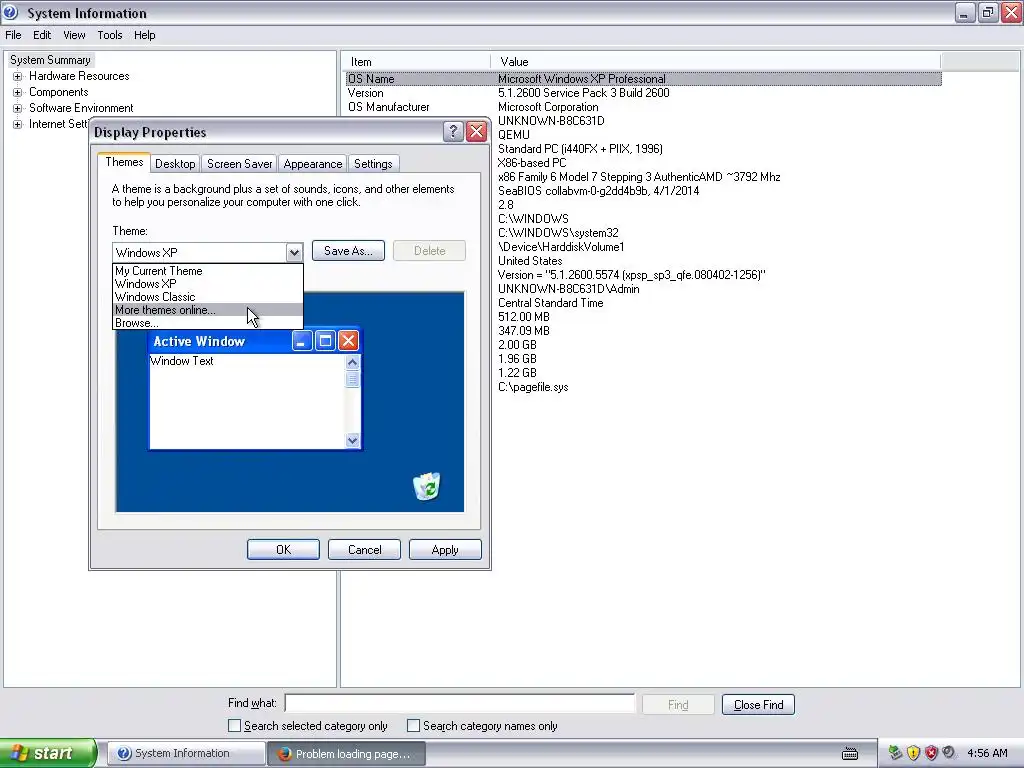
Task: Select More themes online... option
Action: pyautogui.click(x=208, y=310)
